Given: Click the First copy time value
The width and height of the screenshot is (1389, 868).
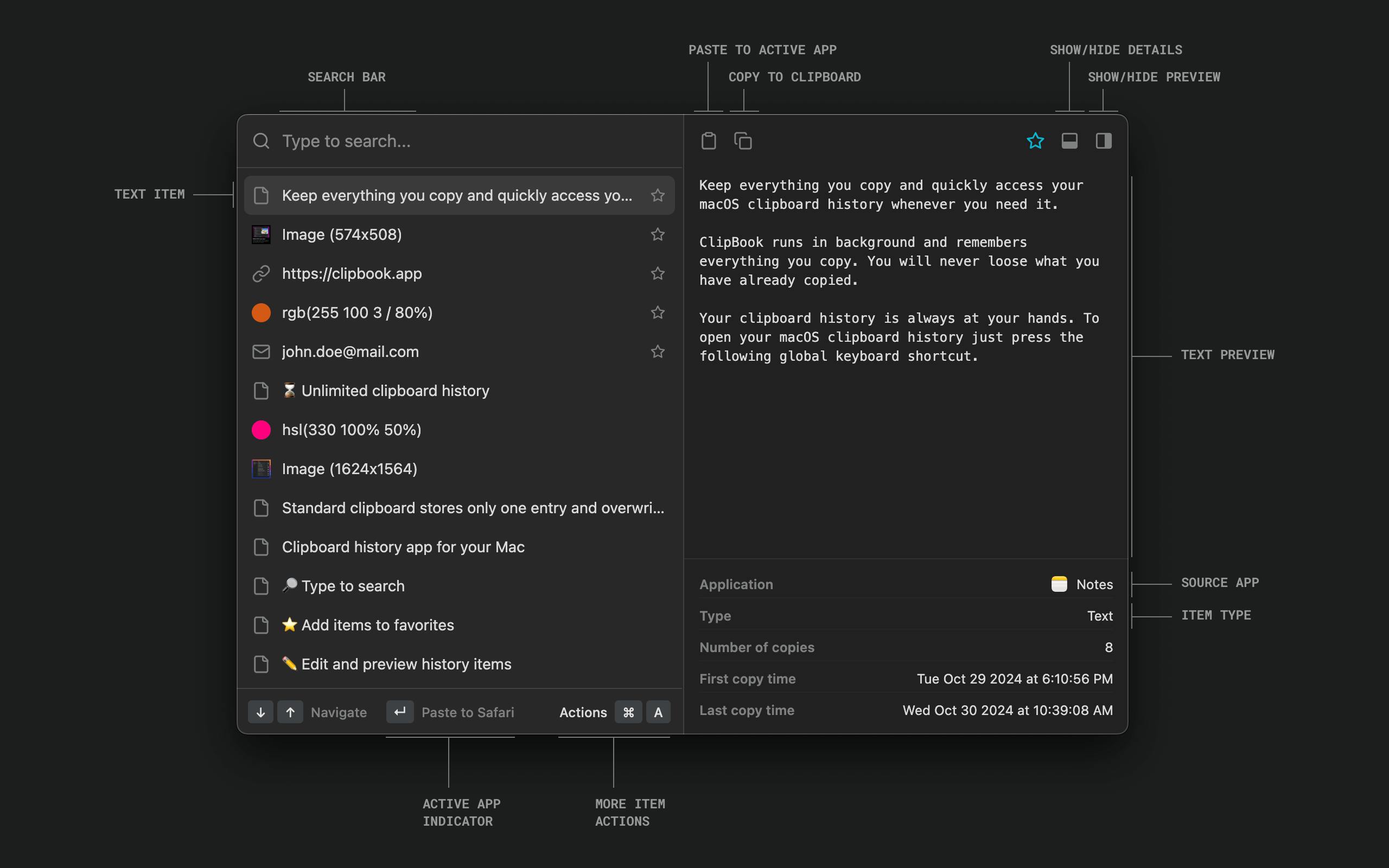Looking at the screenshot, I should click(1015, 679).
